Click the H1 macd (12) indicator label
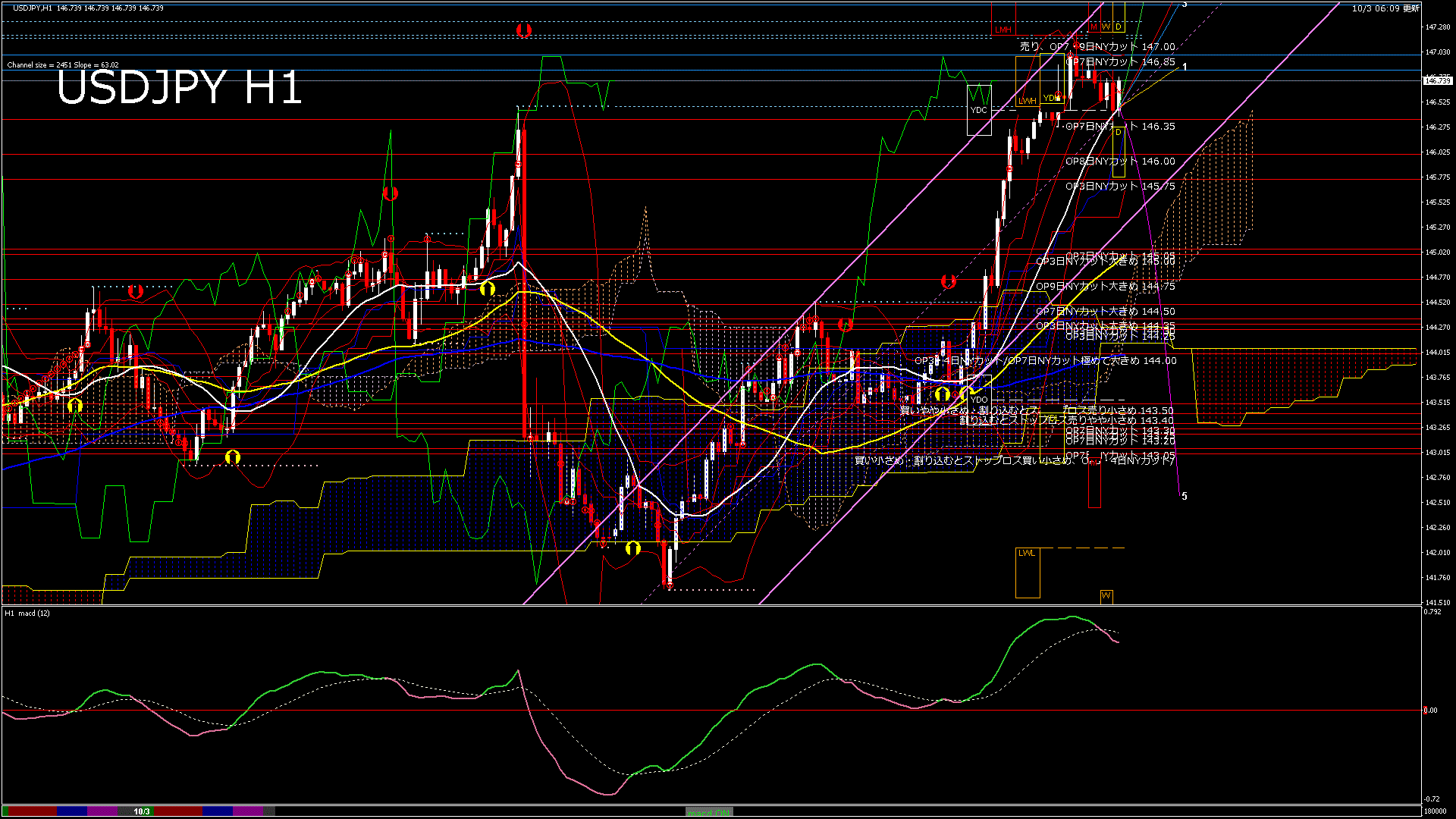The height and width of the screenshot is (819, 1456). point(27,613)
